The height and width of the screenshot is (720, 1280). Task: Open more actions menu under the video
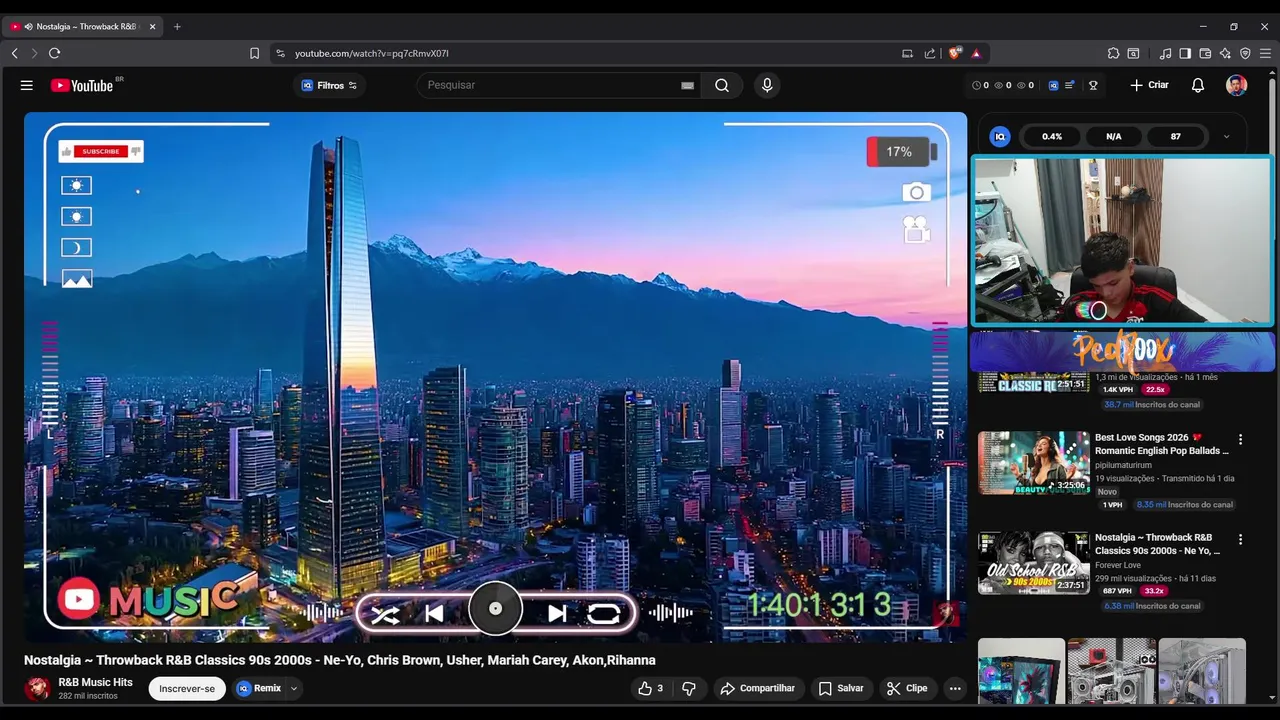[x=955, y=688]
